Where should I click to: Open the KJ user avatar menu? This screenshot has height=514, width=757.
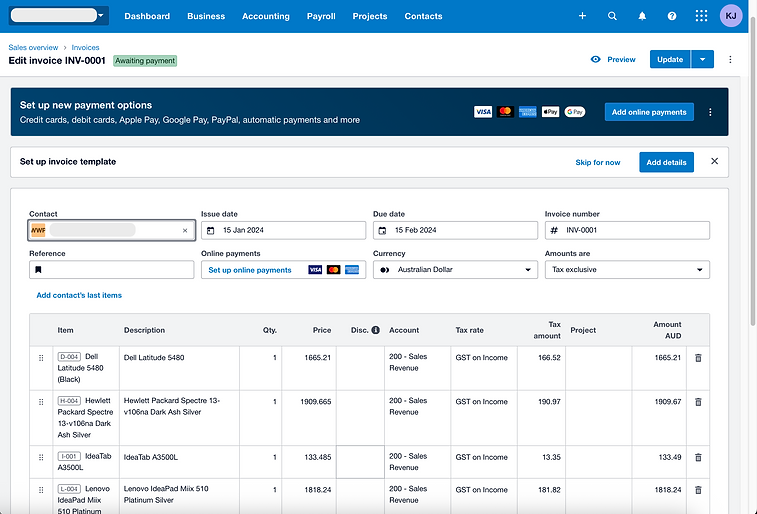[x=731, y=16]
